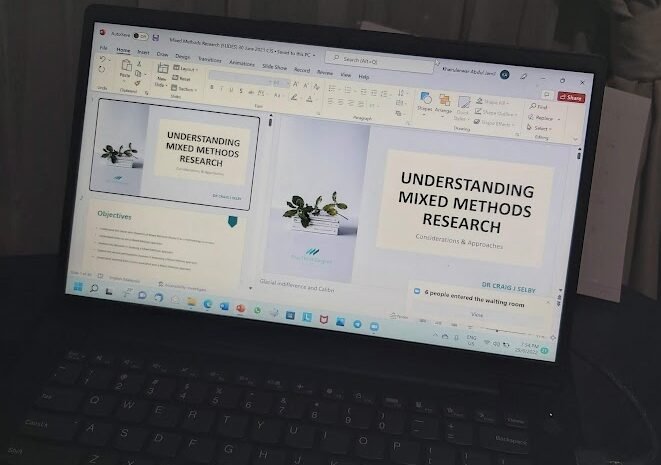Open the Microsoft Edge taskbar icon

tap(207, 304)
